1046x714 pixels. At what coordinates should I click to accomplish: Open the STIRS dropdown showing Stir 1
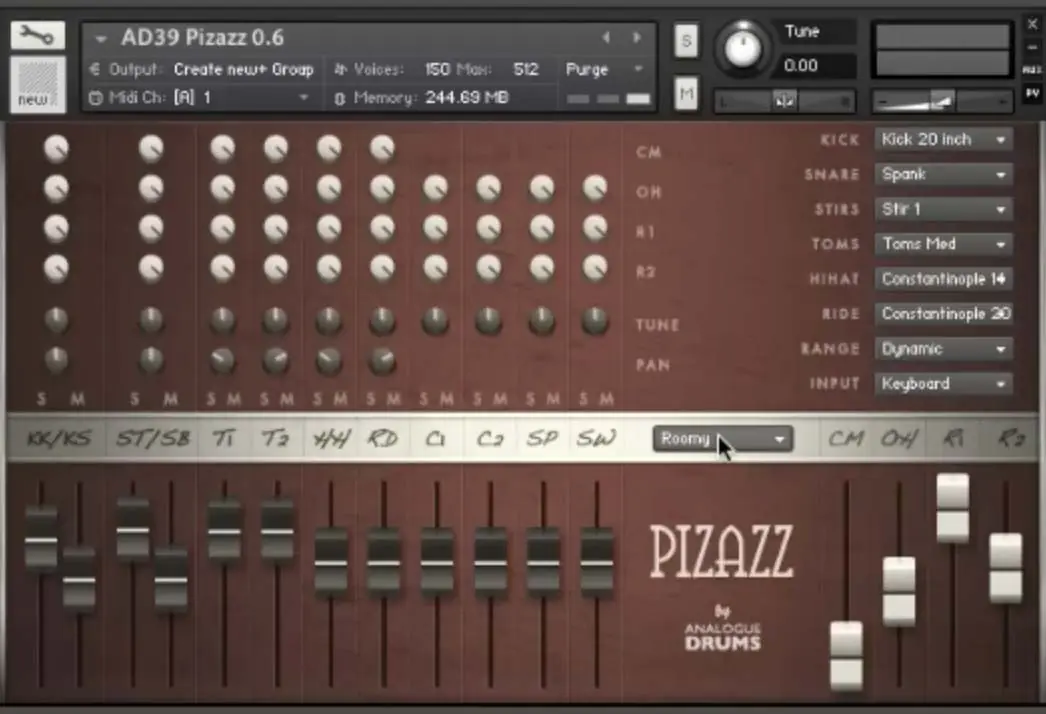pos(943,209)
